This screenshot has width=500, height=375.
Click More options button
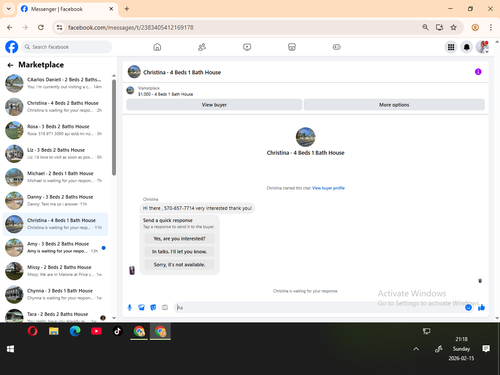click(394, 105)
